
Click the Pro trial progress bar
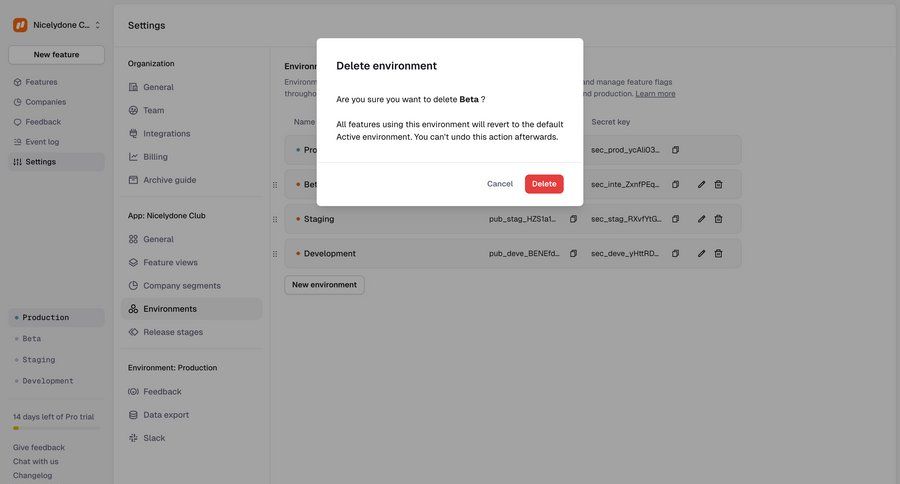click(56, 428)
